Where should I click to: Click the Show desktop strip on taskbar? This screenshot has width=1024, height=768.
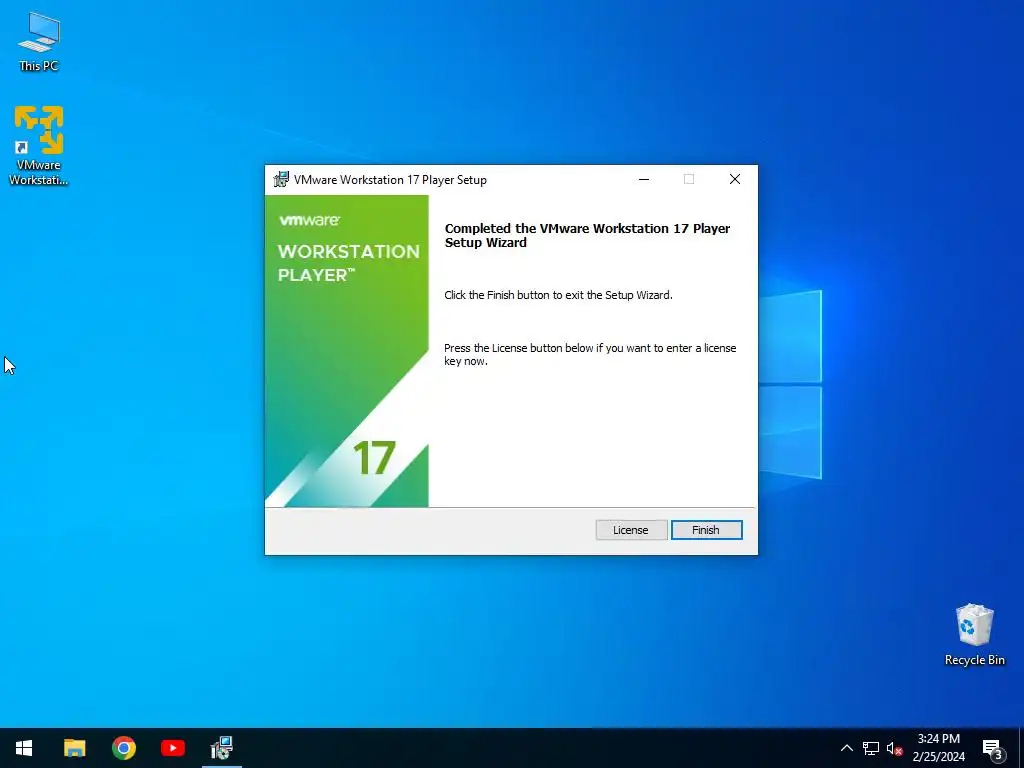click(x=1021, y=748)
